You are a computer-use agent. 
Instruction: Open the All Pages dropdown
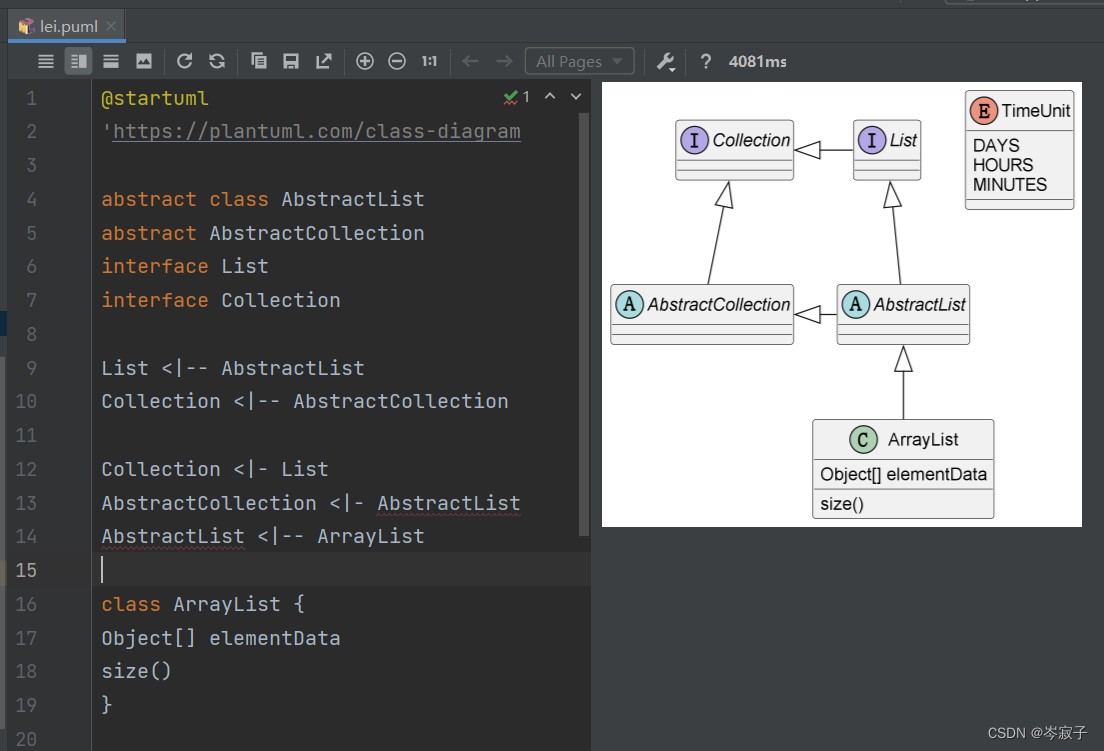580,62
